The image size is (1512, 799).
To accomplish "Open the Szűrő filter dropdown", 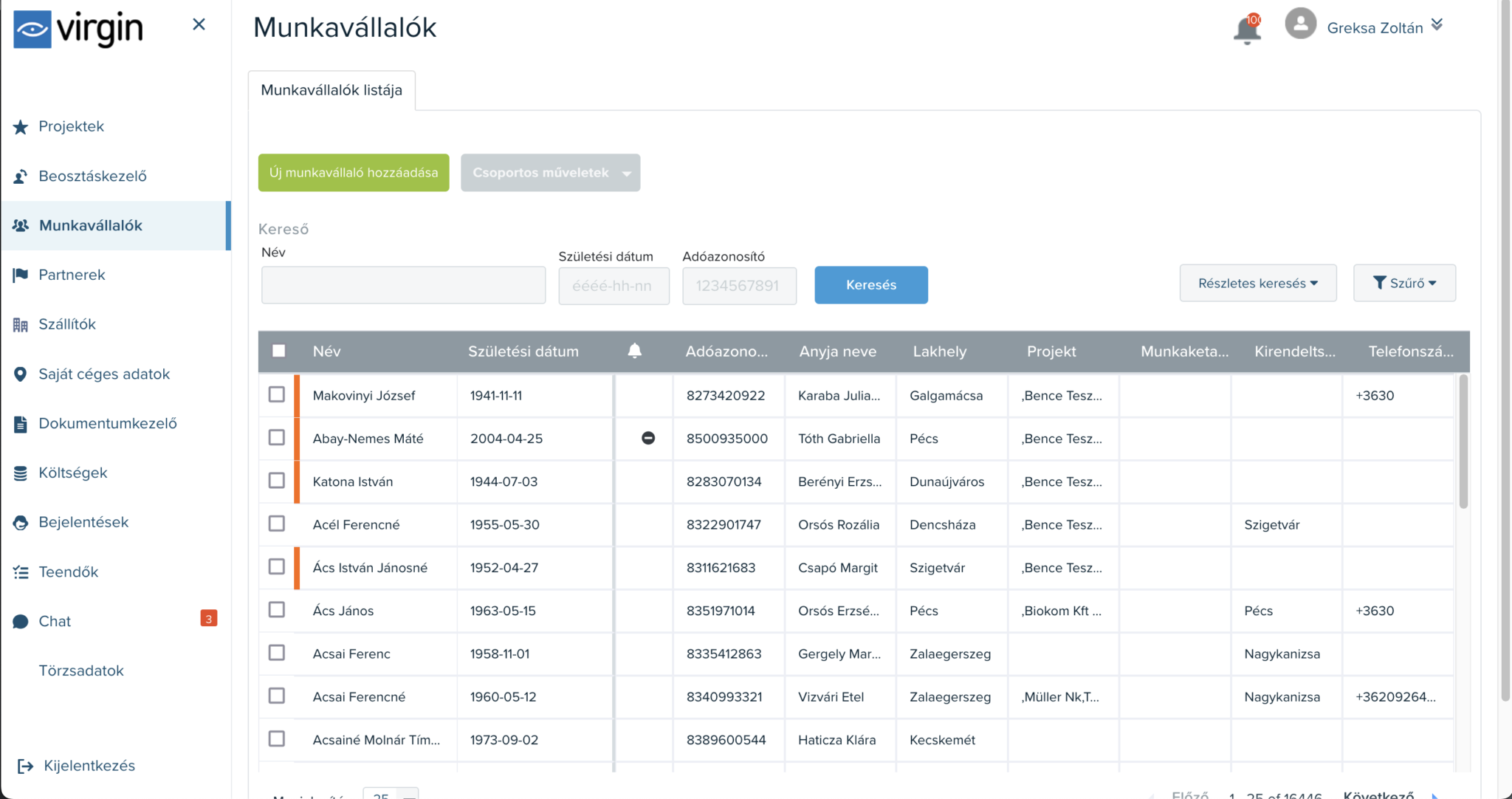I will (1404, 283).
